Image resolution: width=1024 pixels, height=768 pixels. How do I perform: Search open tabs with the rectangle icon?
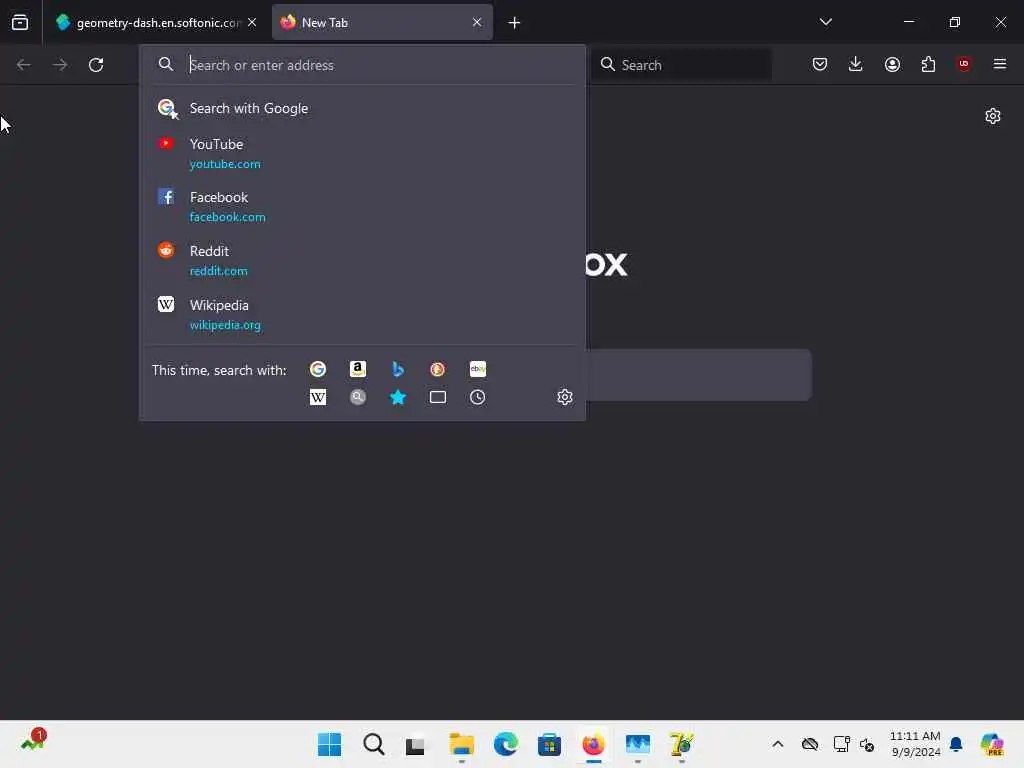pos(438,397)
